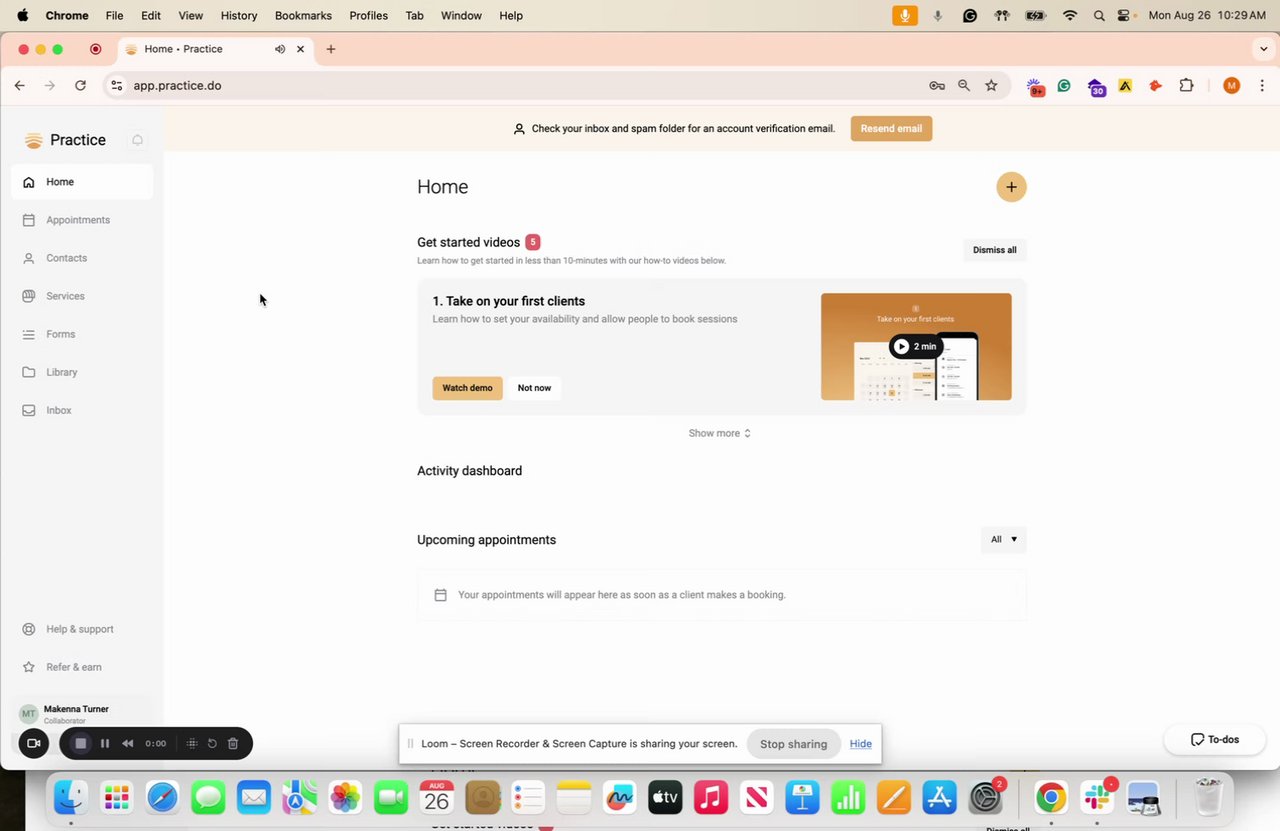This screenshot has width=1280, height=831.
Task: Open the History menu
Action: [x=238, y=15]
